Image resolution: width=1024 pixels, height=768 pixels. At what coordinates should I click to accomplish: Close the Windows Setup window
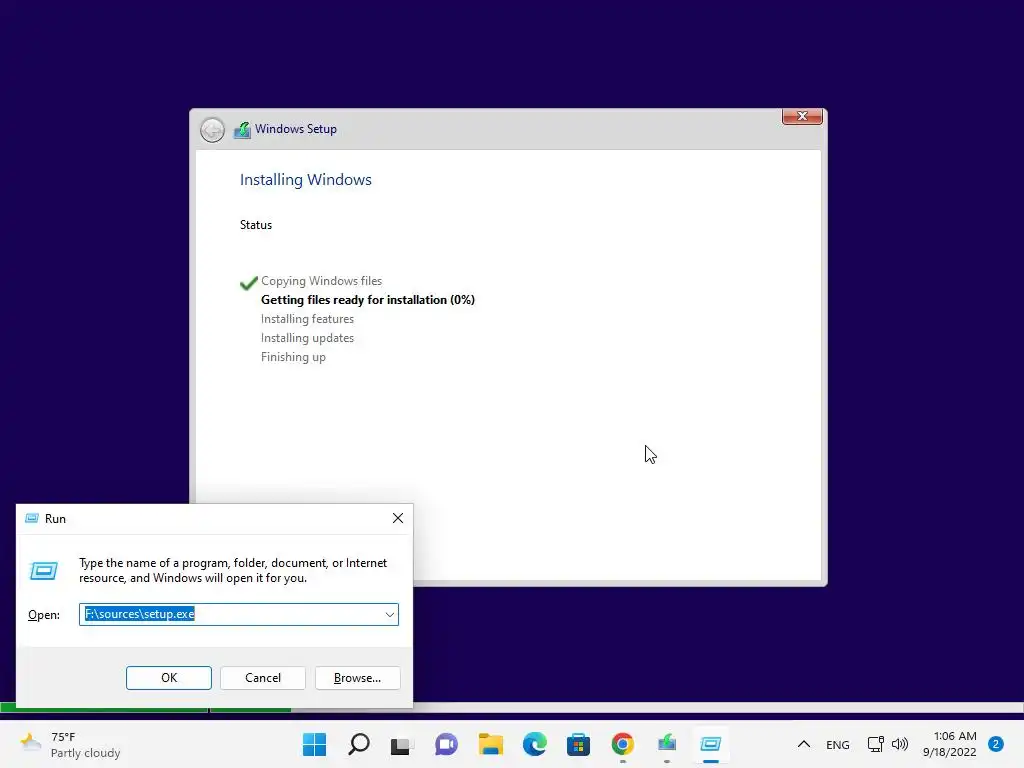(x=802, y=116)
